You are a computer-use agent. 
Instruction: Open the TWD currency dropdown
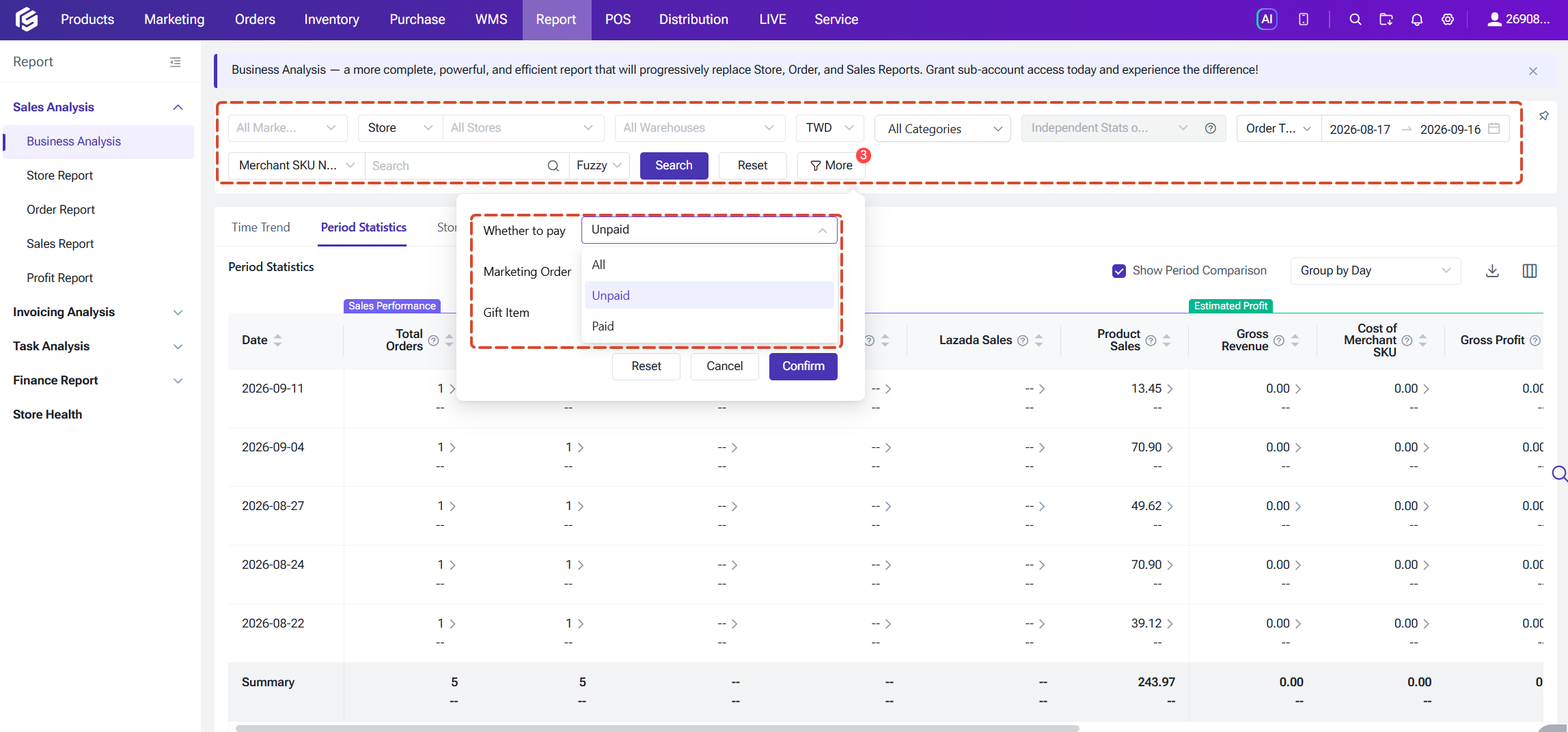pos(830,128)
